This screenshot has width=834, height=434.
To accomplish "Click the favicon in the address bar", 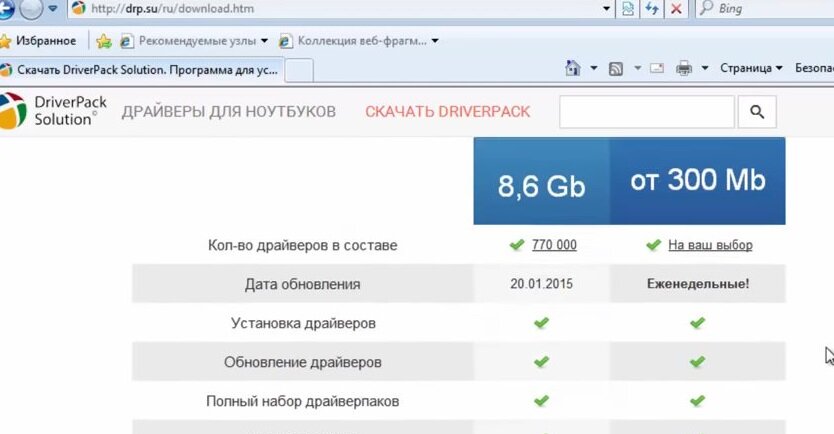I will [79, 8].
